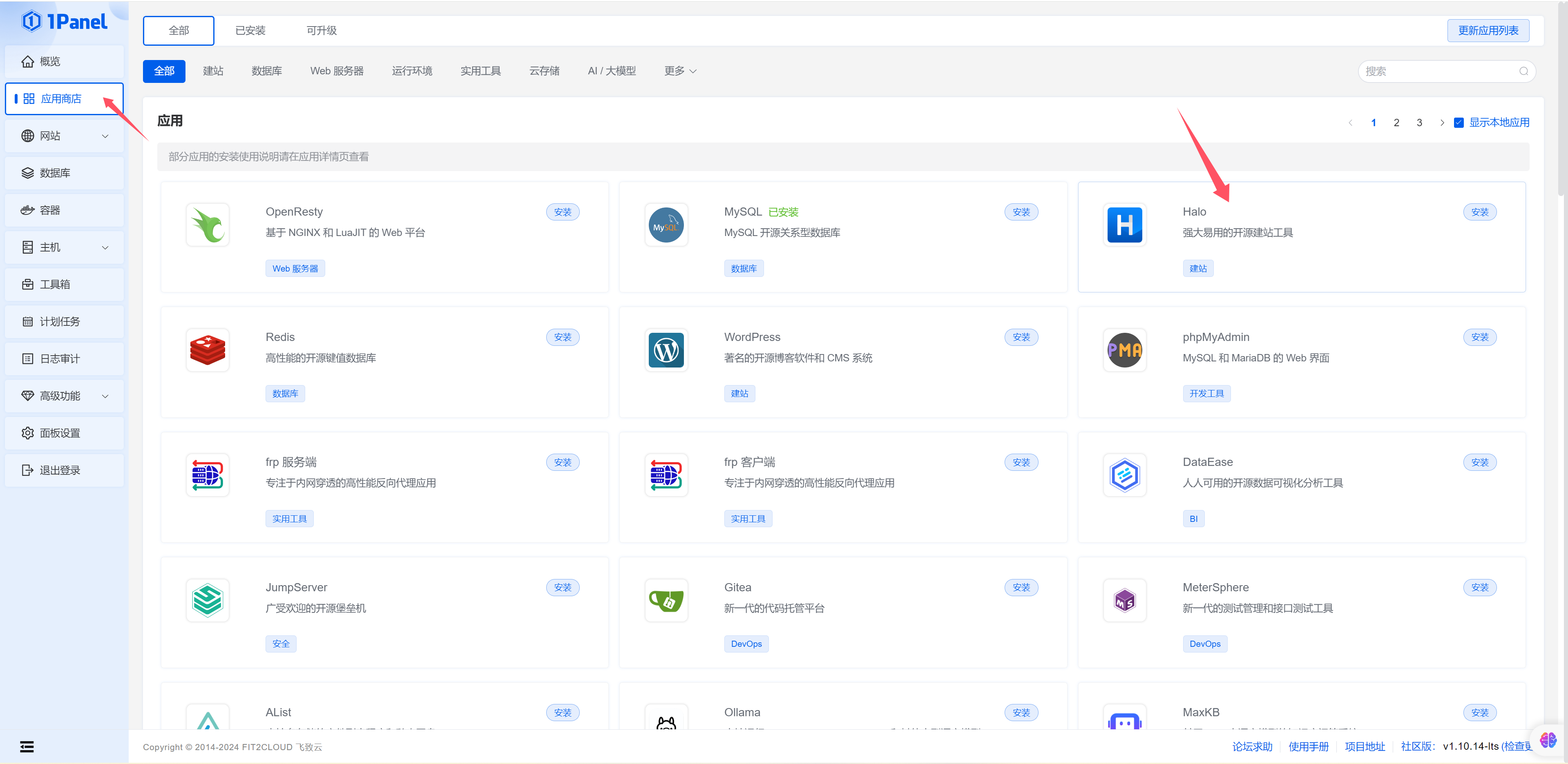Toggle the 显示本地应用 checkbox

point(1459,123)
